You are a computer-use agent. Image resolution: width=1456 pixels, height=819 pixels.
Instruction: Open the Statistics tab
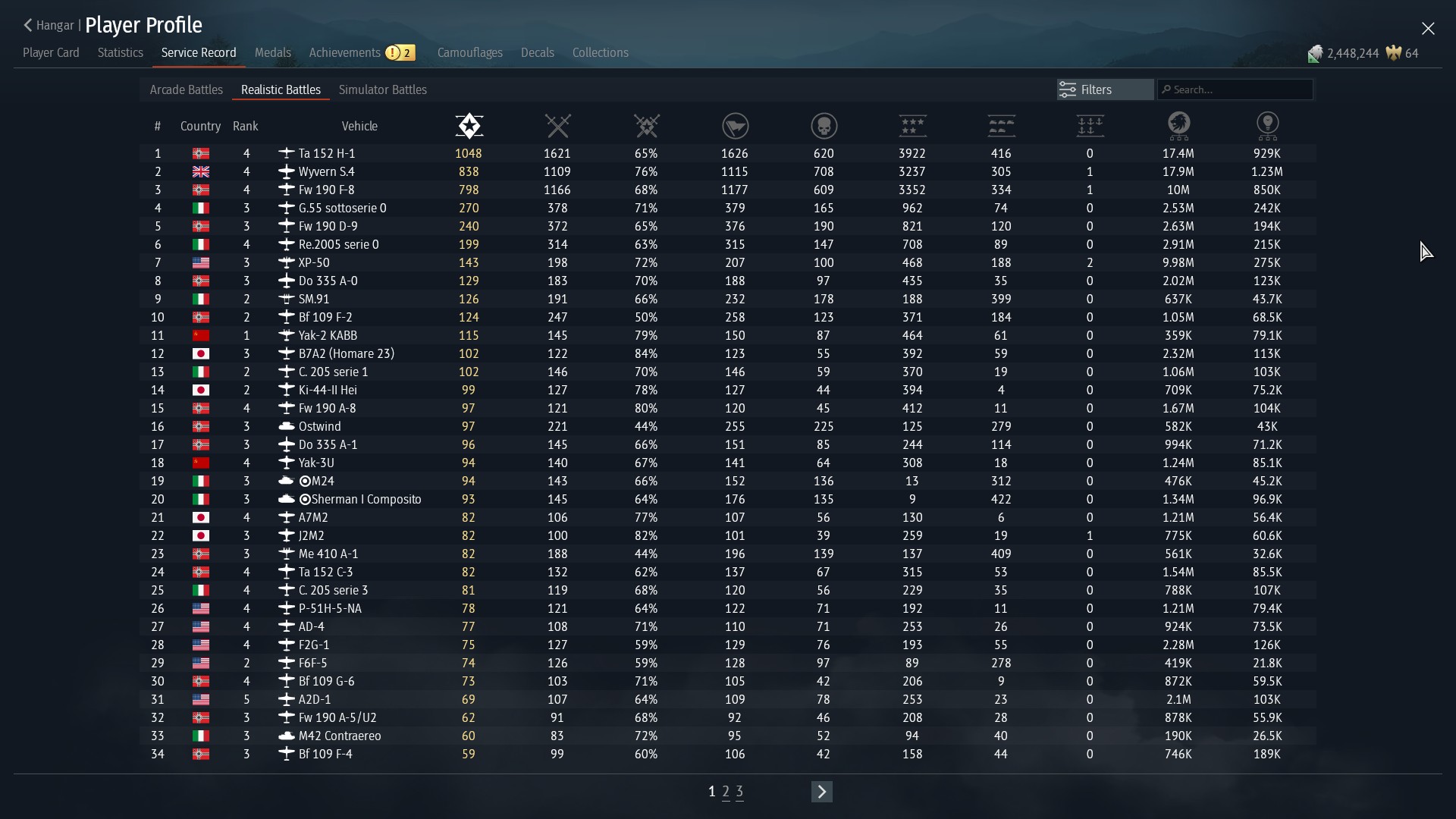click(120, 53)
